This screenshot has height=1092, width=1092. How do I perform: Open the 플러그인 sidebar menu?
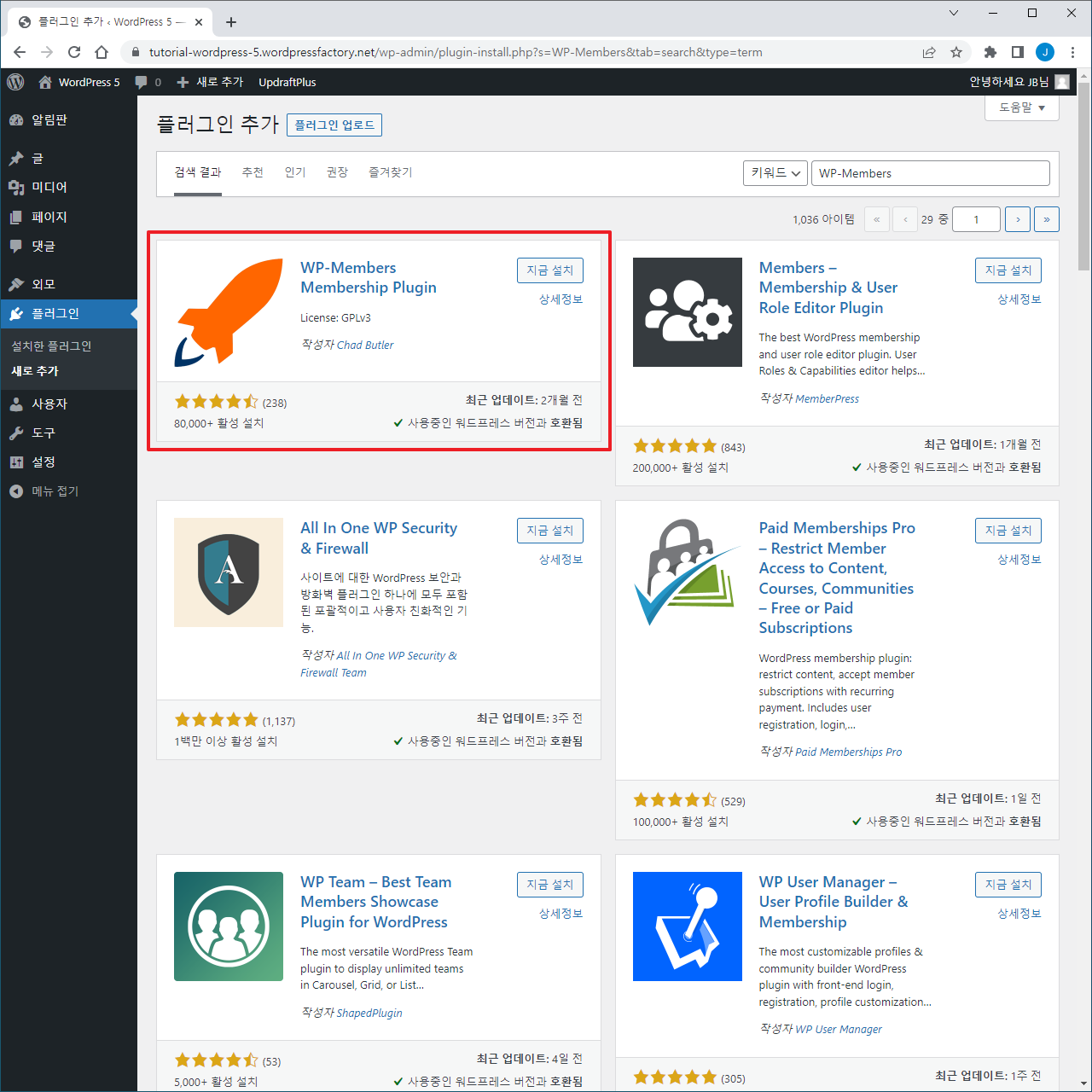[x=68, y=313]
